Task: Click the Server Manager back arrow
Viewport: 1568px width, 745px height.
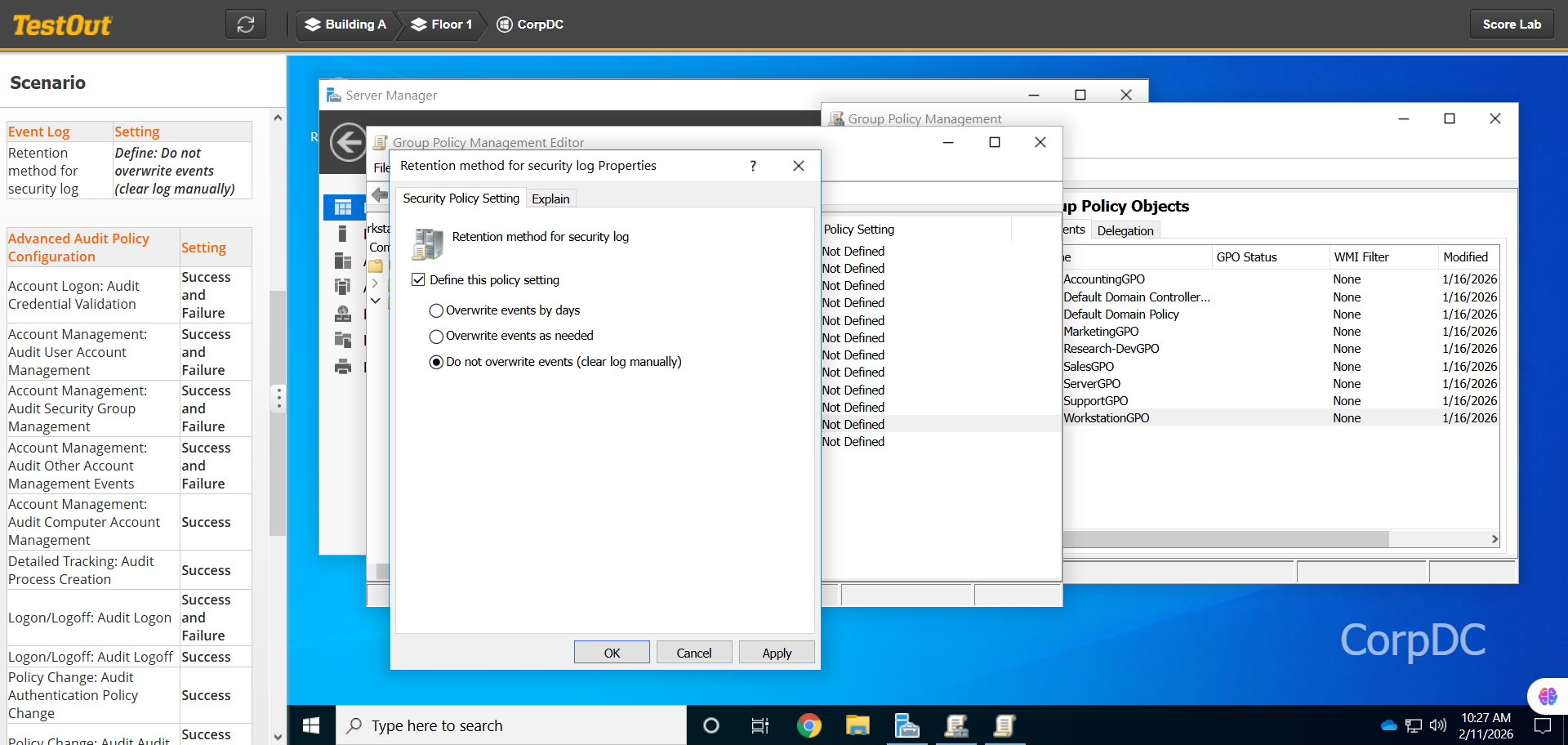Action: point(348,143)
